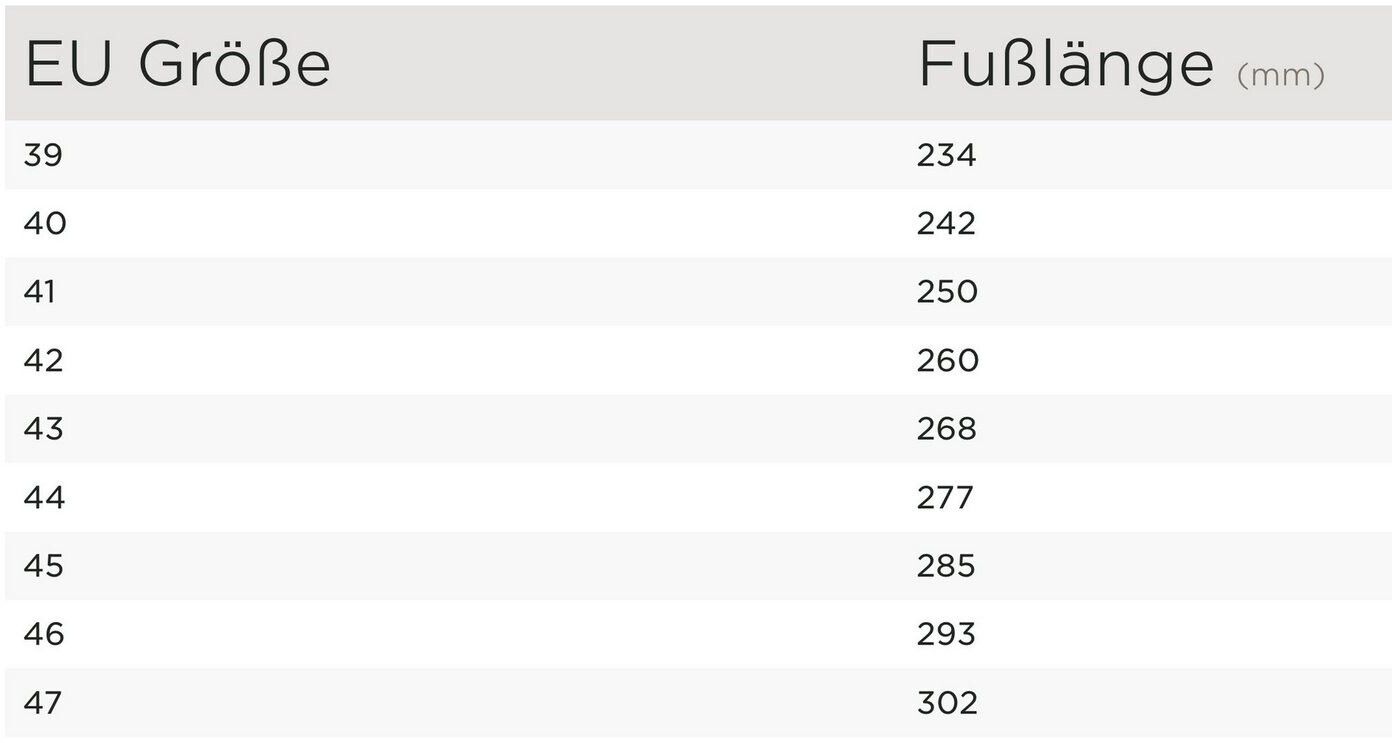Image resolution: width=1392 pixels, height=743 pixels.
Task: Pick the 277 foot length value
Action: 945,497
